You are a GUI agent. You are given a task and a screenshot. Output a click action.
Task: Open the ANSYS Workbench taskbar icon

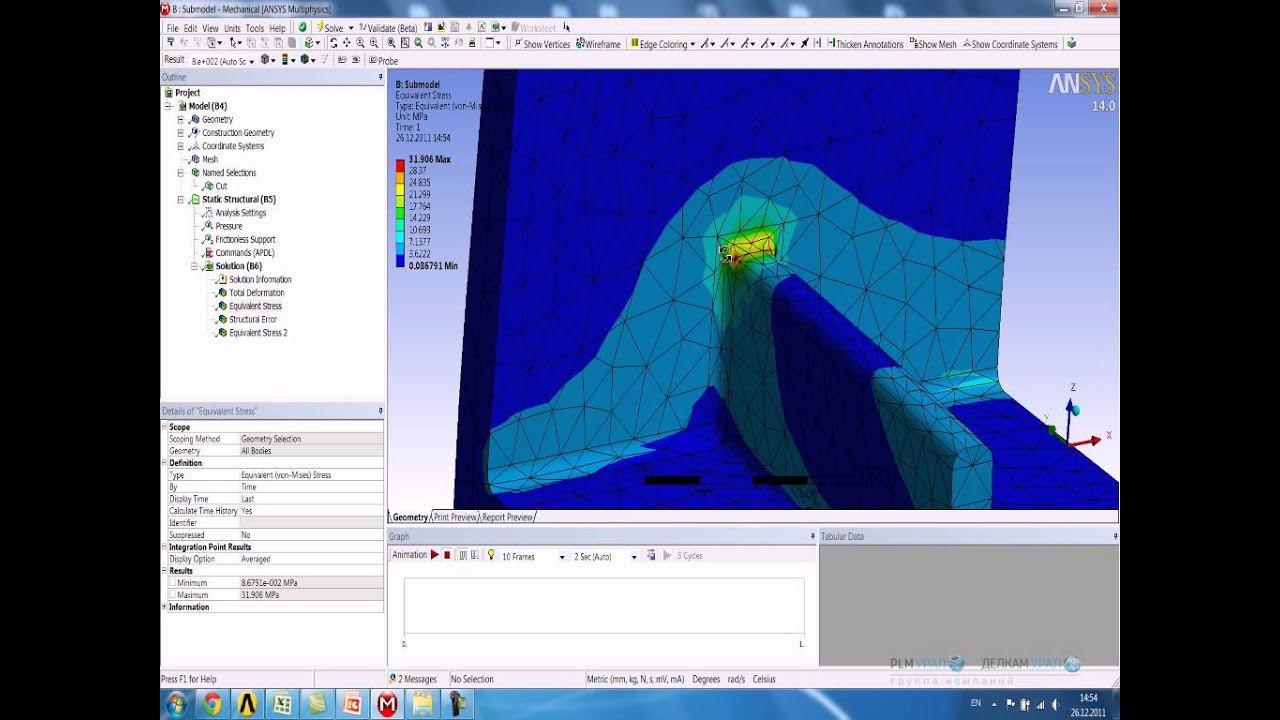click(247, 704)
